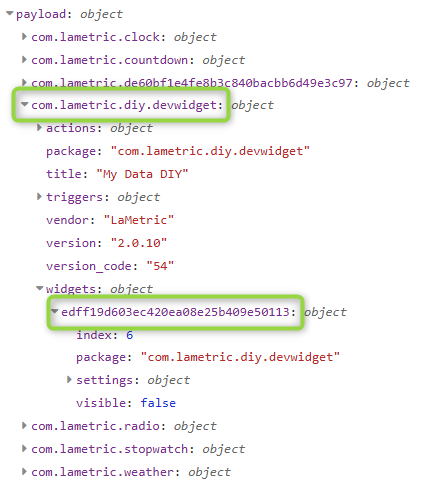Expand the com.lametric.weather object
Viewport: 444px width, 489px height.
pyautogui.click(x=24, y=471)
